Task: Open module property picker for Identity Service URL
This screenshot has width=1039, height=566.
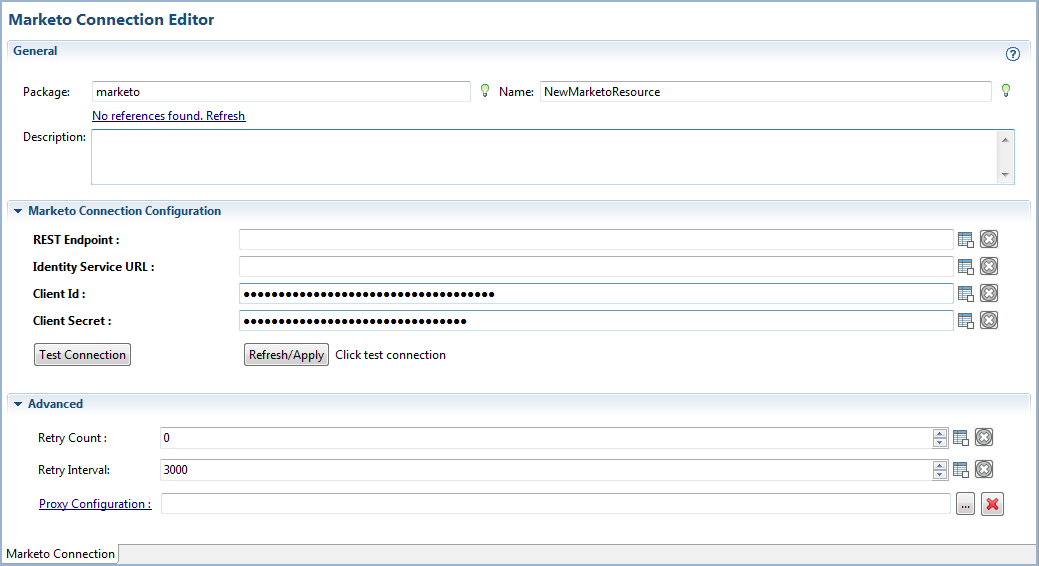Action: point(965,266)
